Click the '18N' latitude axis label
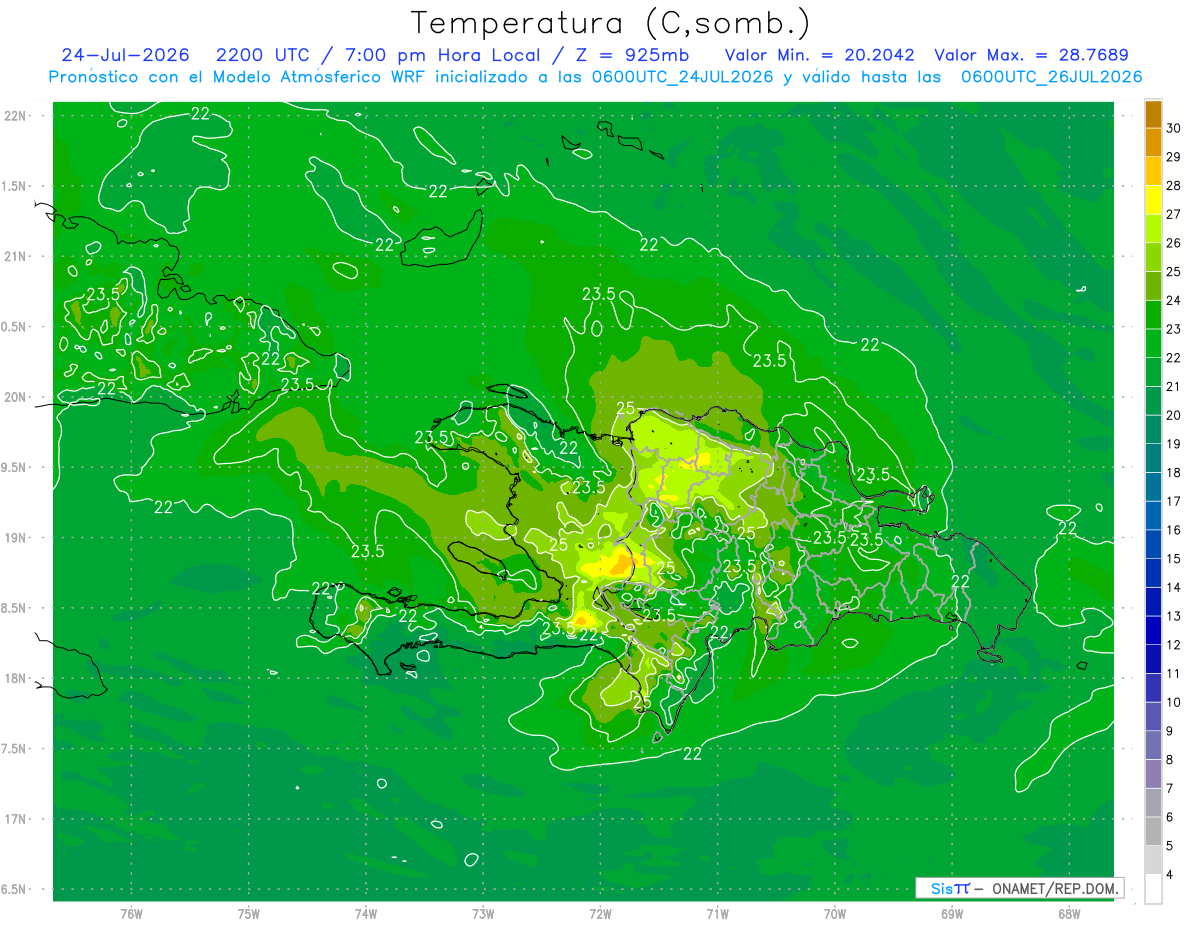Image resolution: width=1200 pixels, height=927 pixels. pyautogui.click(x=16, y=679)
